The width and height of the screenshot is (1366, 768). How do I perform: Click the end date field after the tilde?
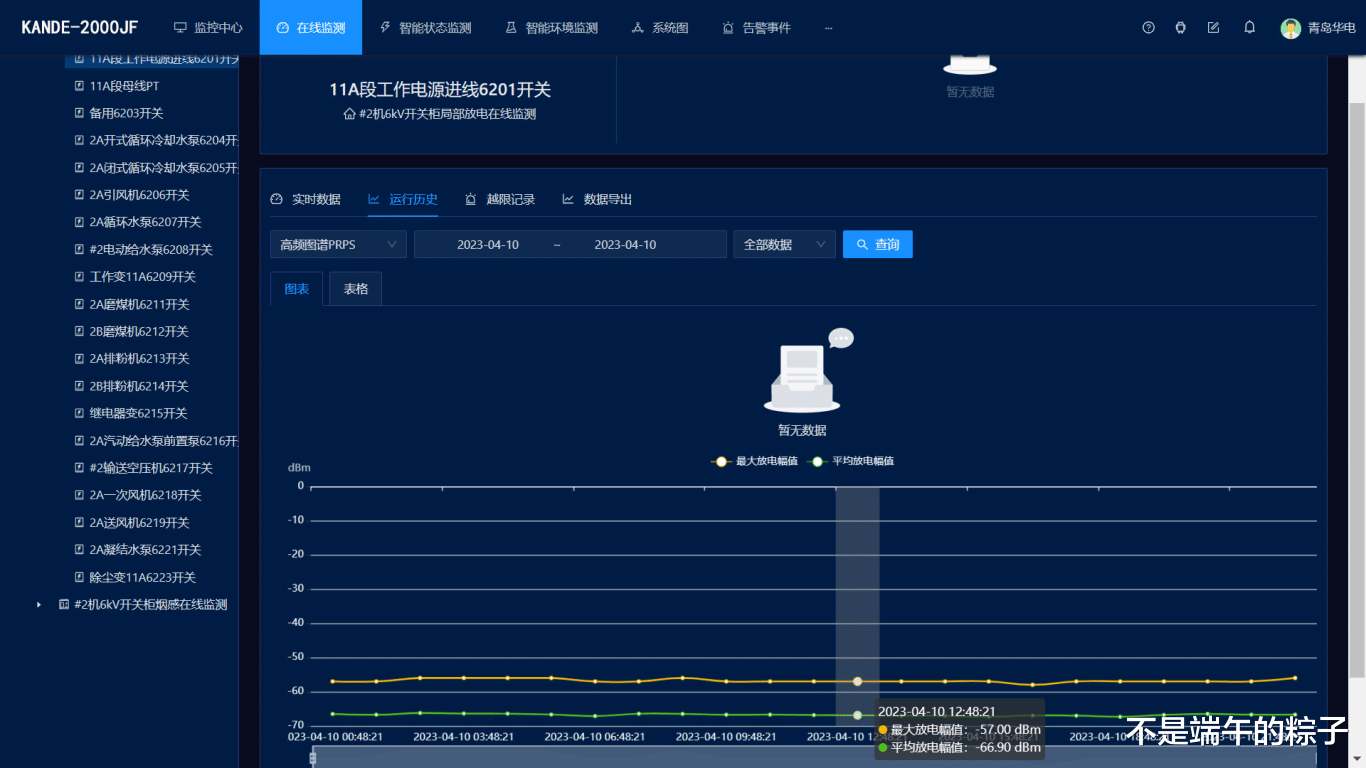(x=625, y=245)
